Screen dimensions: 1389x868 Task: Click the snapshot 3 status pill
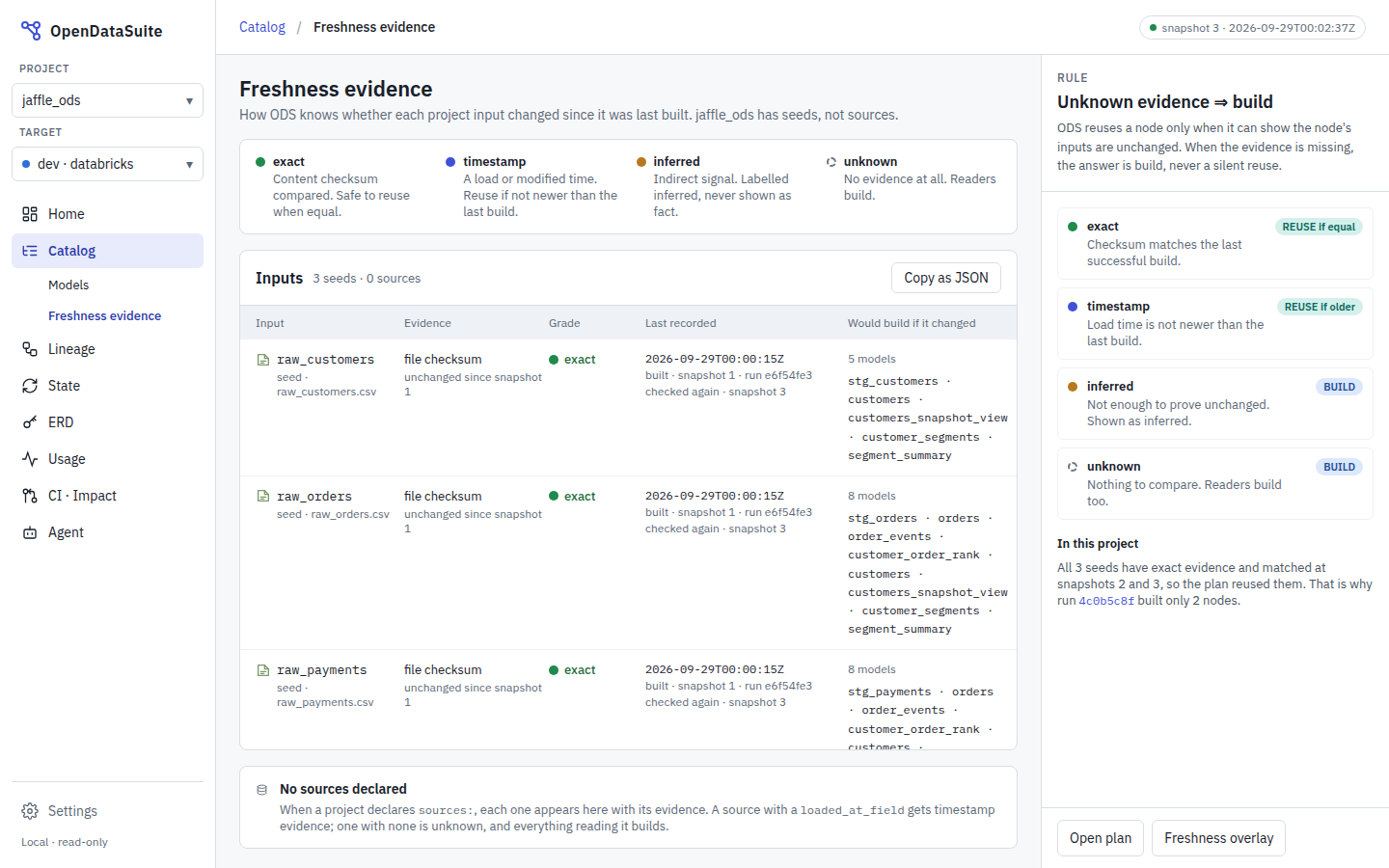[1252, 28]
